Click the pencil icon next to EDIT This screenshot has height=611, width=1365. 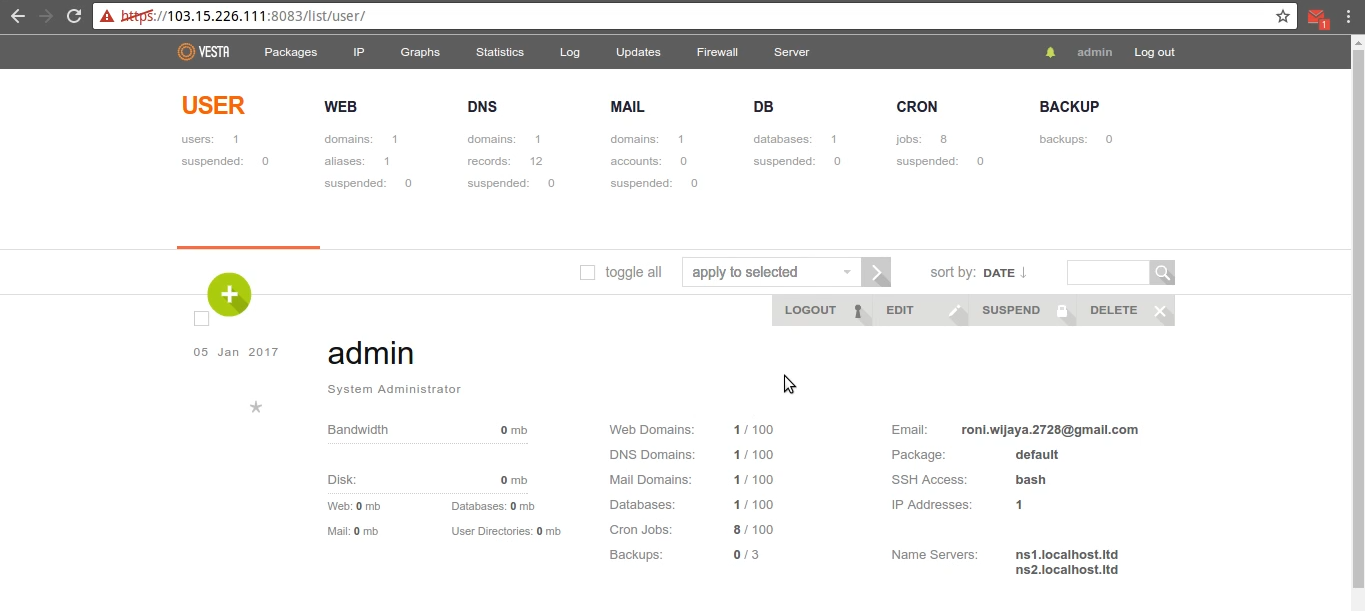click(x=953, y=311)
